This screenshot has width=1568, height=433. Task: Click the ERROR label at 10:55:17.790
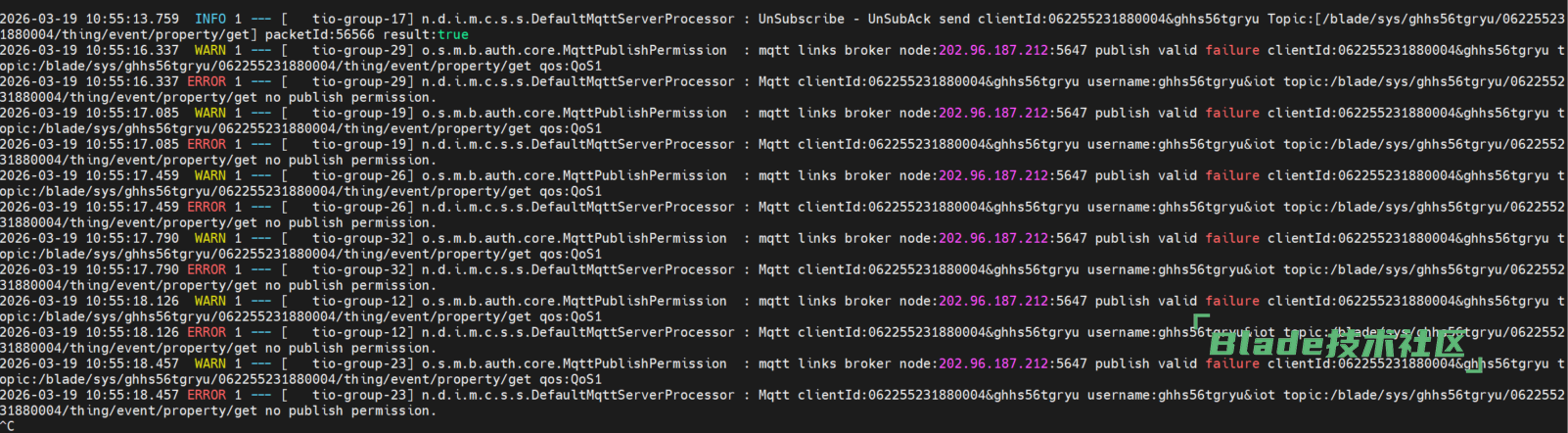tap(207, 269)
